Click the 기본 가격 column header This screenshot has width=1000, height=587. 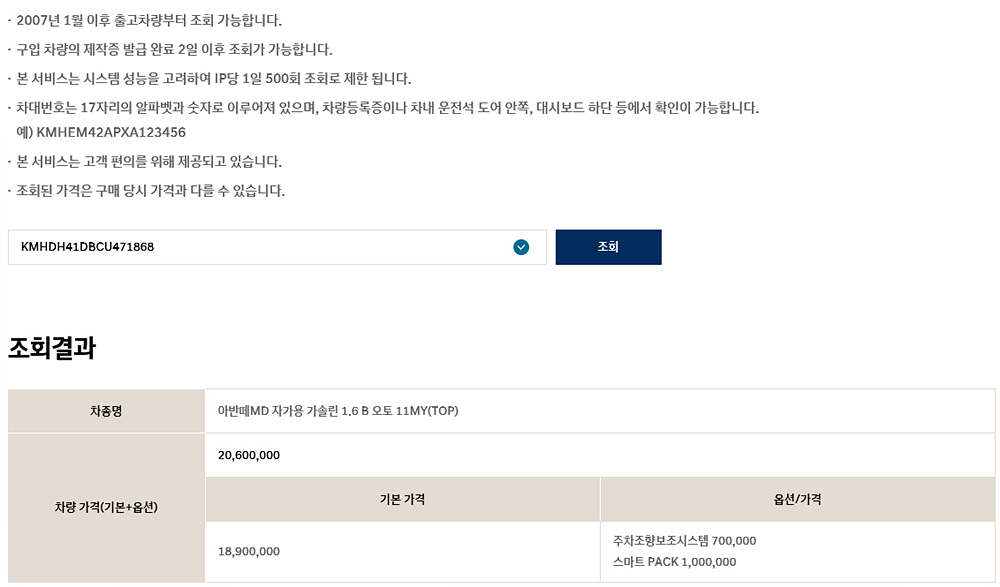(402, 500)
